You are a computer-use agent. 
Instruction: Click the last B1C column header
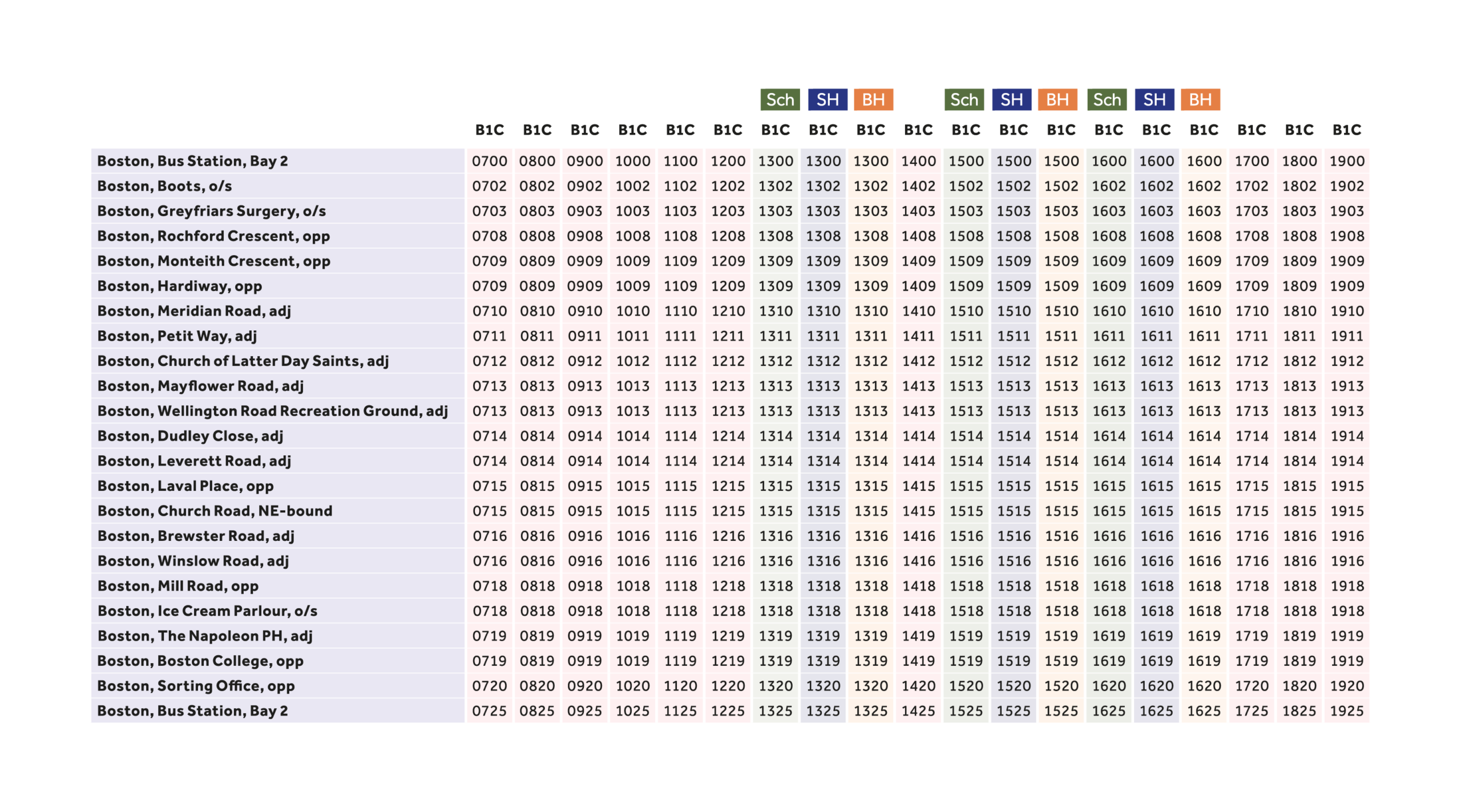click(x=1346, y=130)
